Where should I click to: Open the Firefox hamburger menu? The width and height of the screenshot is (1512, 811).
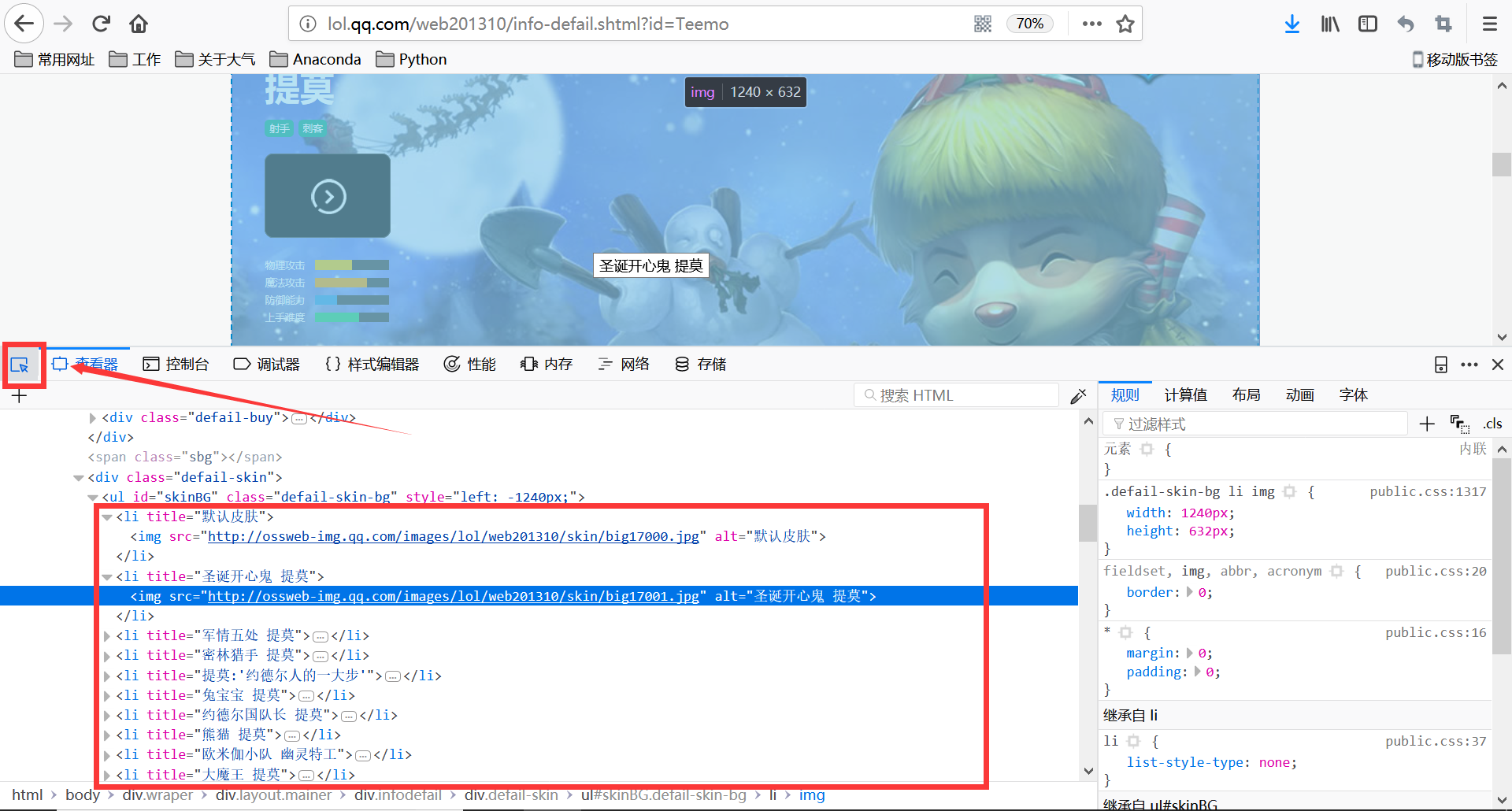coord(1490,24)
